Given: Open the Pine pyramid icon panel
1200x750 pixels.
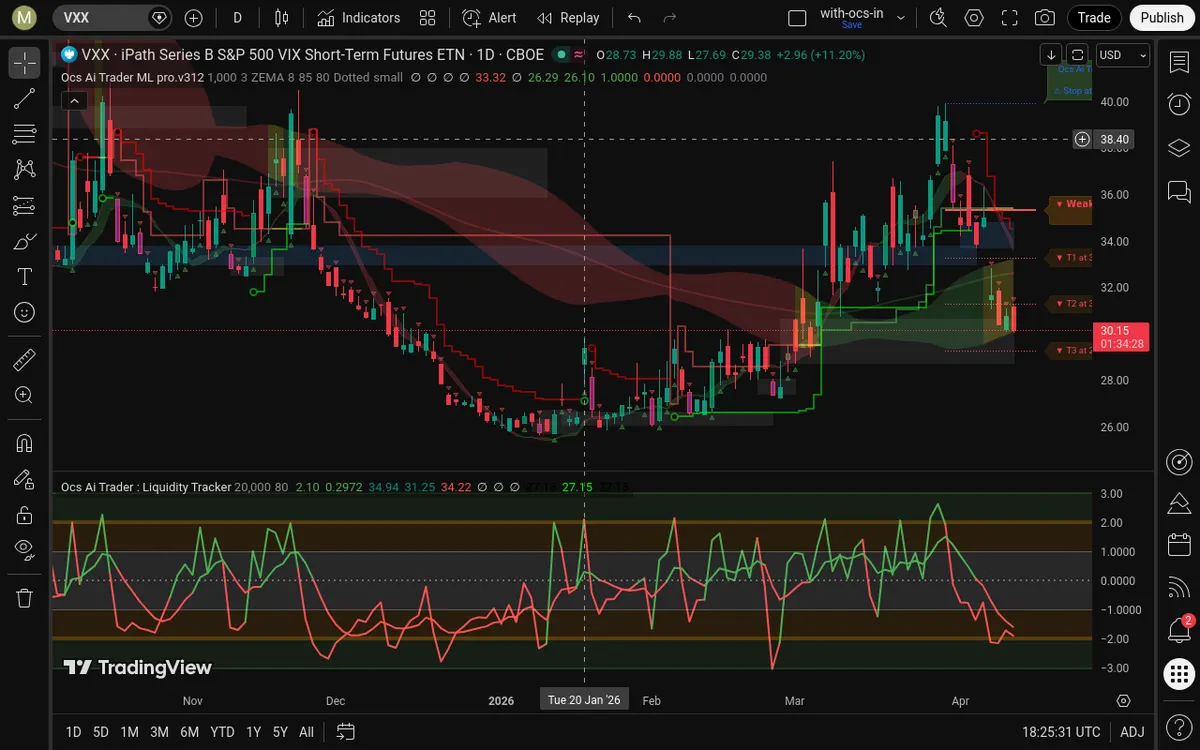Looking at the screenshot, I should click(x=1179, y=503).
